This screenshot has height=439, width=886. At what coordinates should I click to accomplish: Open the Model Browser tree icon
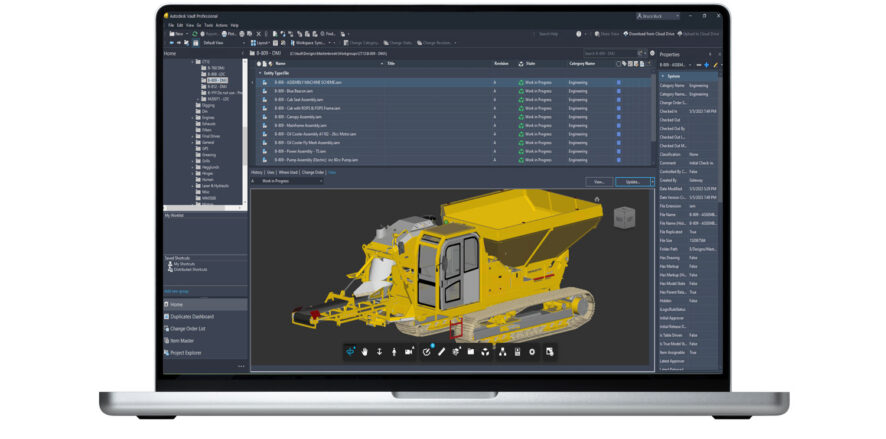[x=502, y=352]
